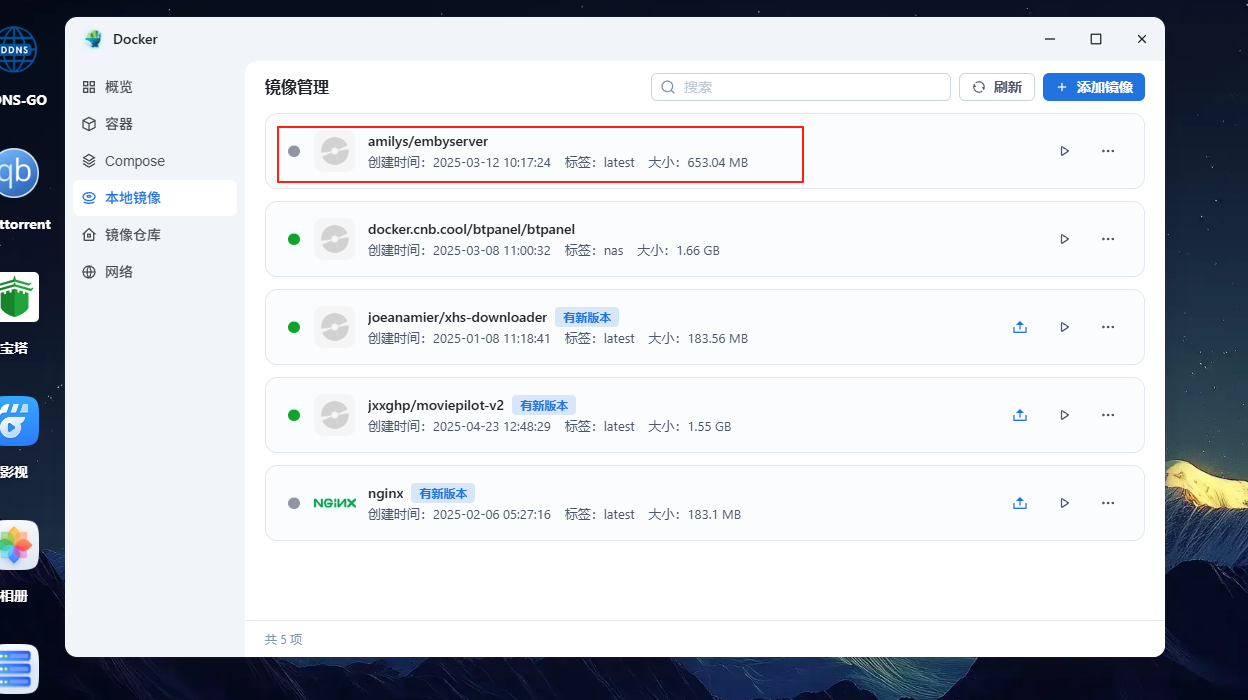Click the nas tag on btpanel image
The width and height of the screenshot is (1248, 700).
coord(614,250)
